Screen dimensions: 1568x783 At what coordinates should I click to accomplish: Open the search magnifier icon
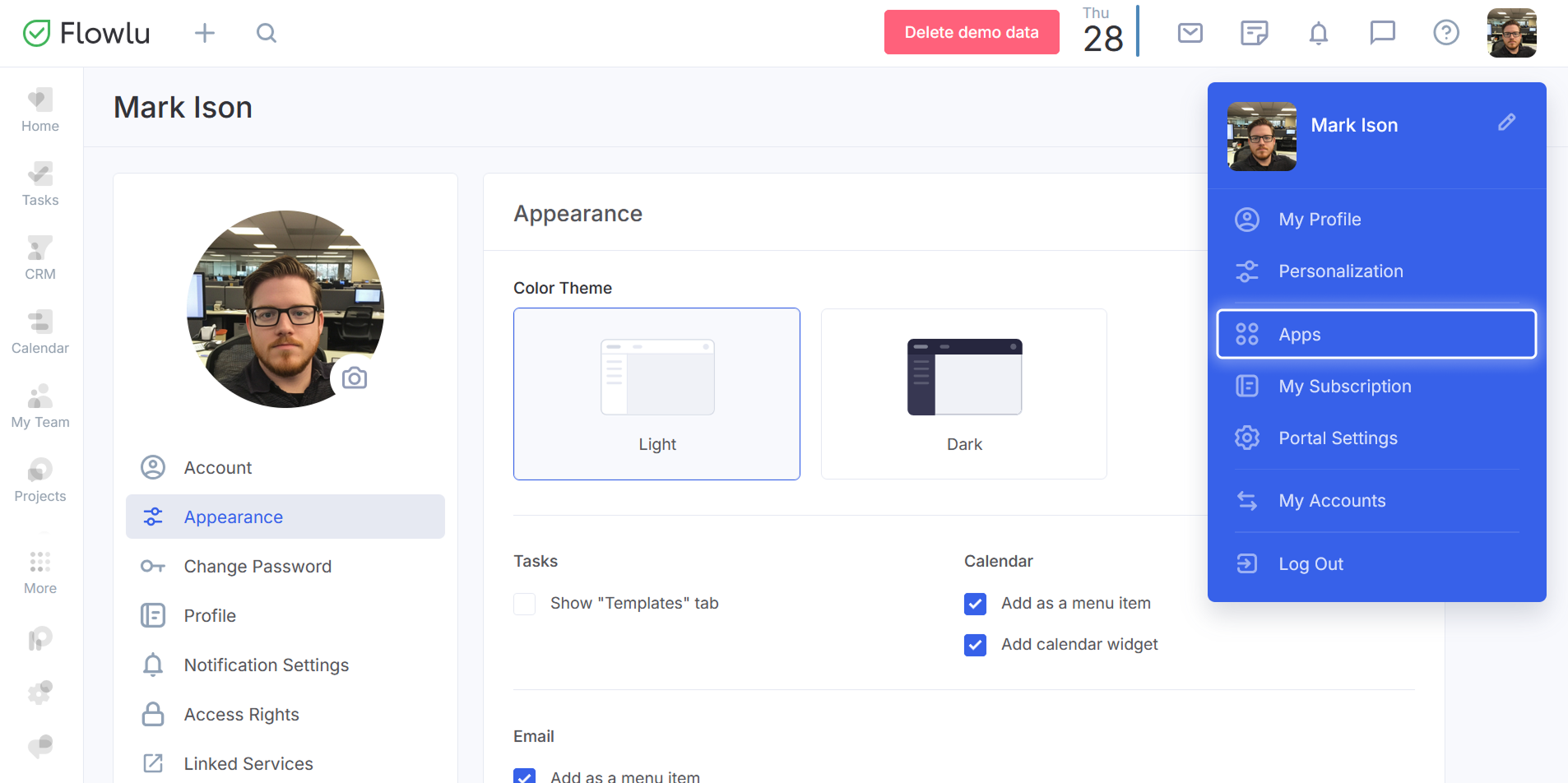click(x=266, y=33)
